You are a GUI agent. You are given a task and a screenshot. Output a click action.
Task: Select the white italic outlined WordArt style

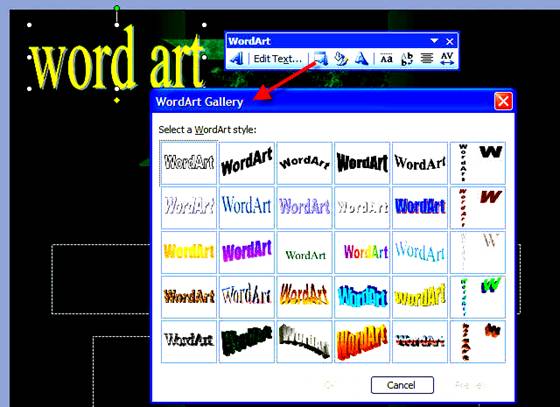(x=189, y=207)
